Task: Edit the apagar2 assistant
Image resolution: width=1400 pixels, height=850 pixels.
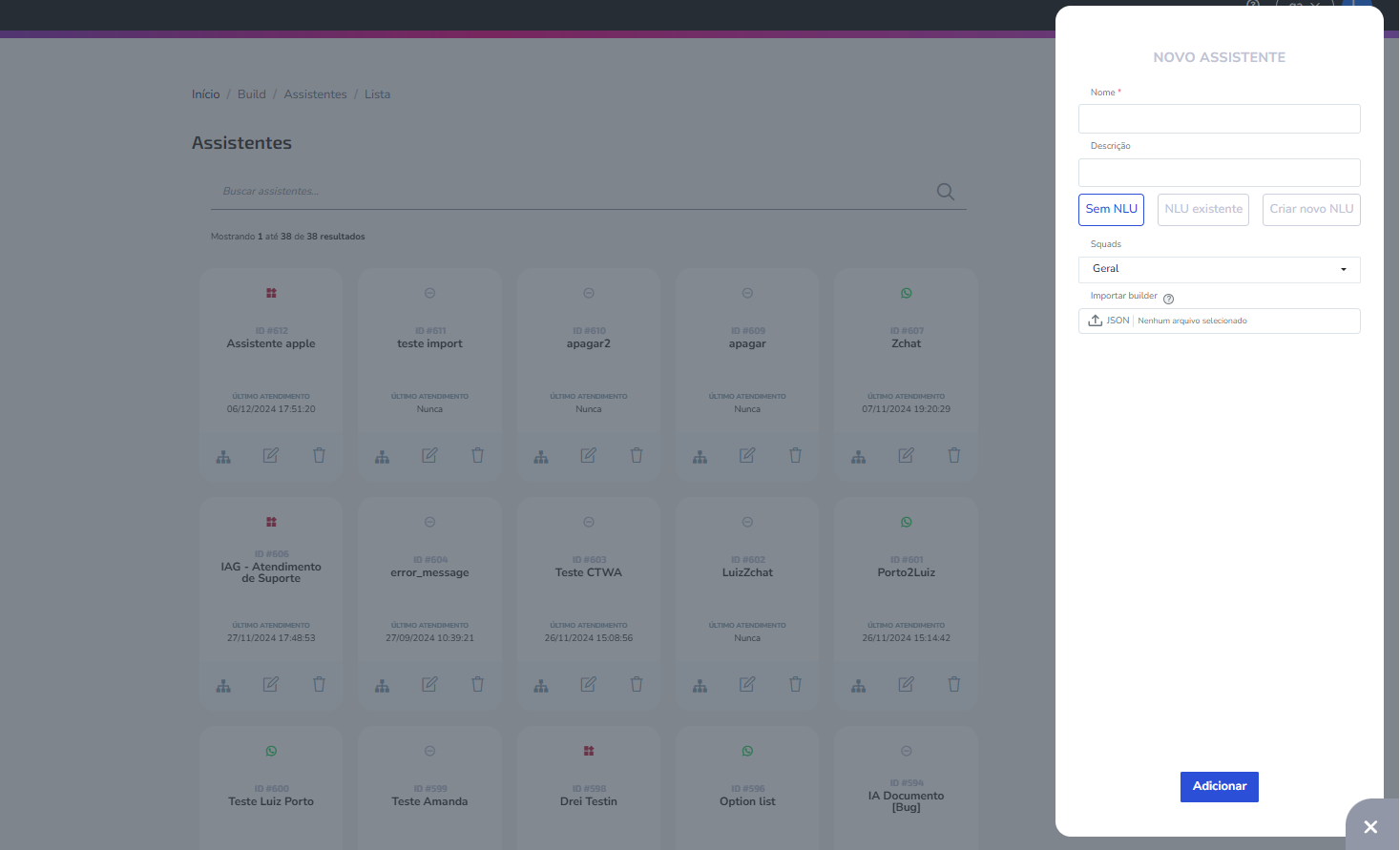Action: (589, 456)
